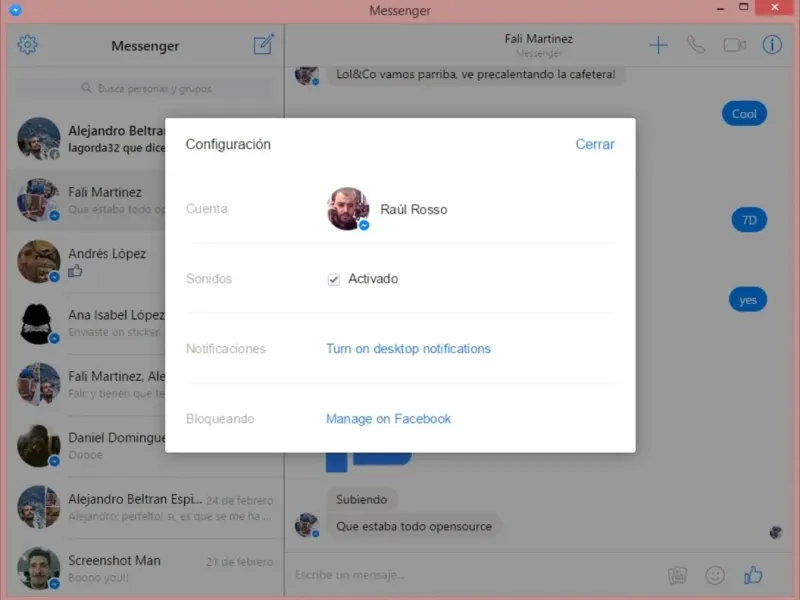Screen dimensions: 800x600
Task: Click Lol&Co vamos parriba message
Action: coord(476,74)
